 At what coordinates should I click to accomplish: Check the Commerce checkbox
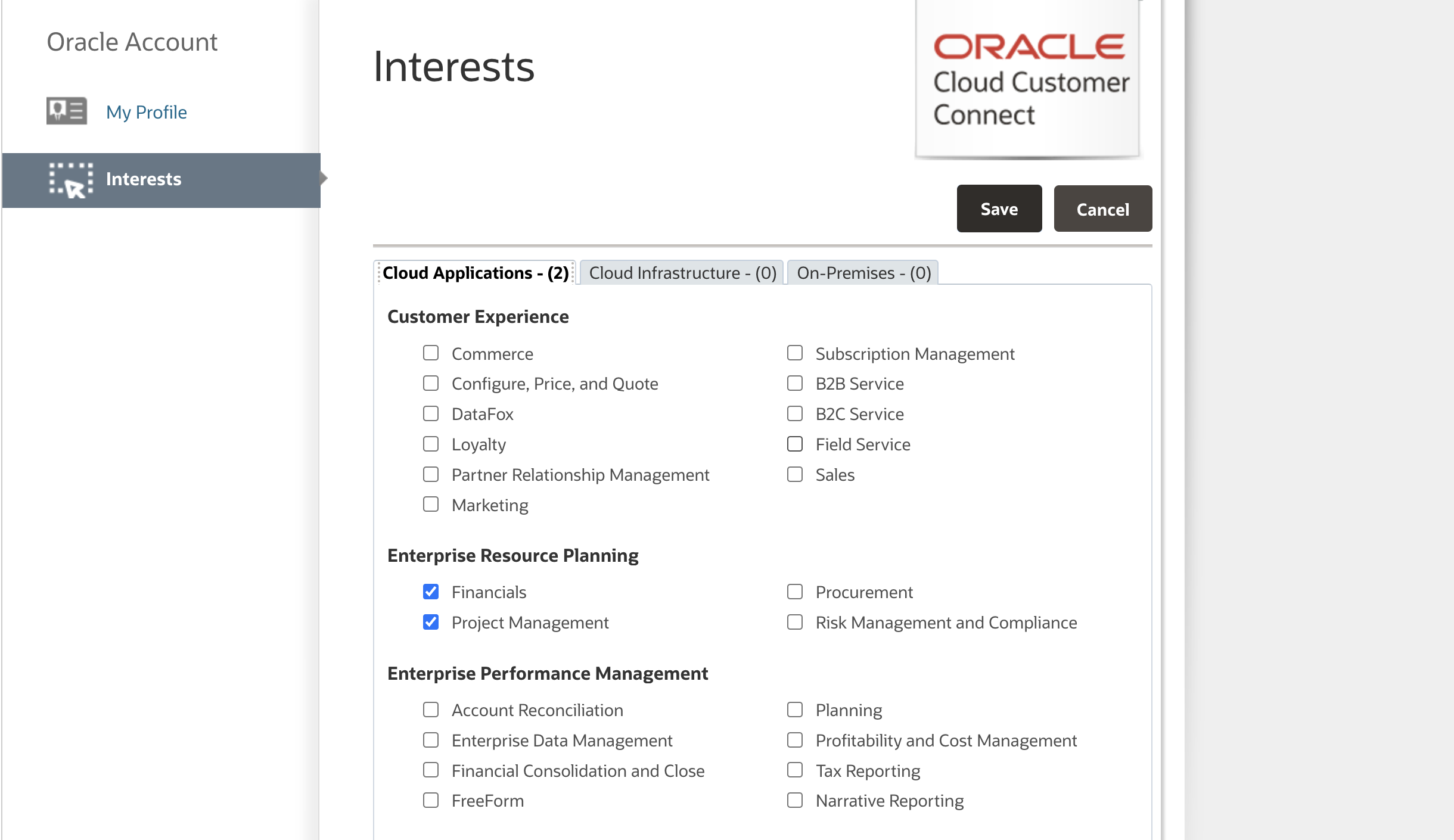[431, 353]
